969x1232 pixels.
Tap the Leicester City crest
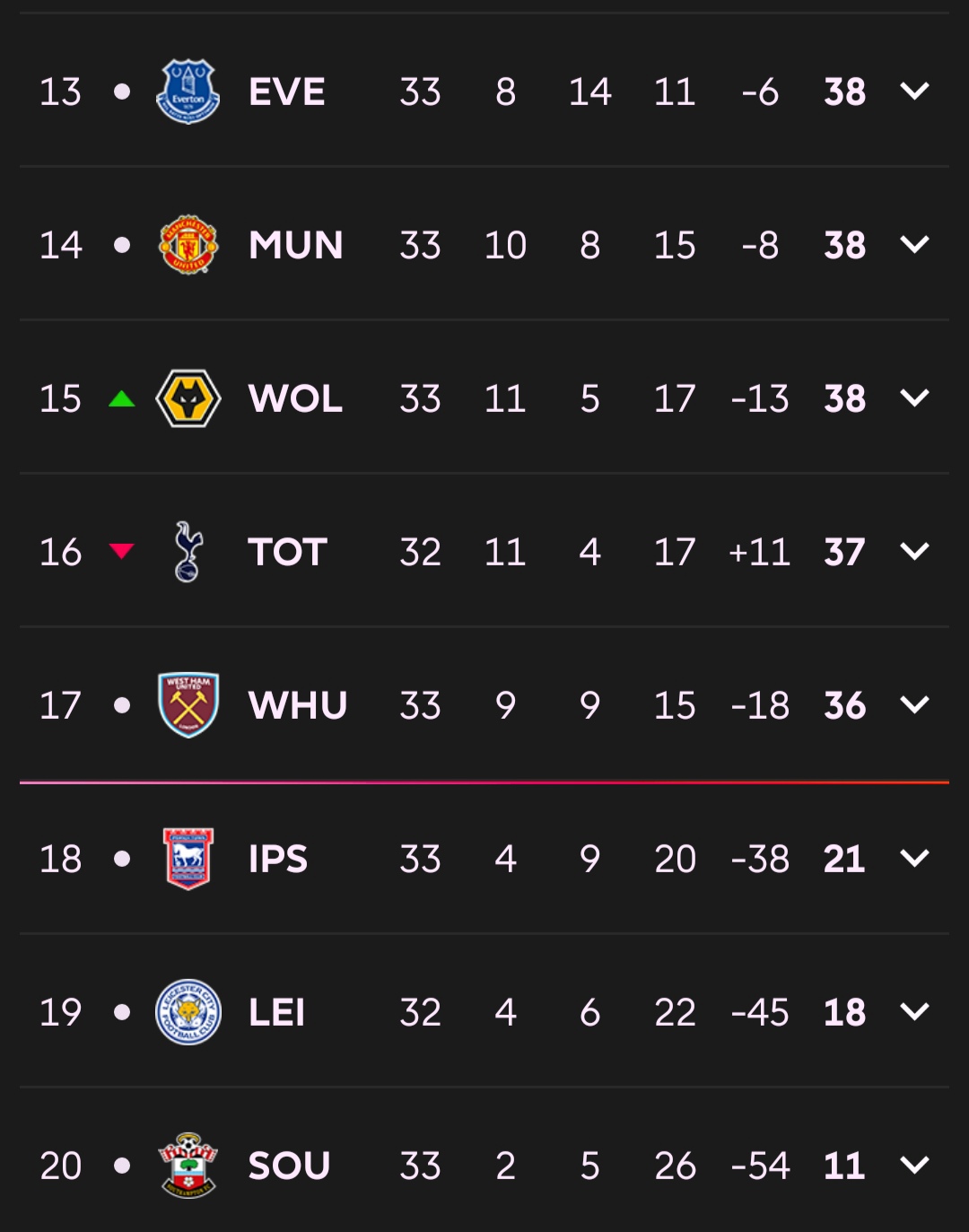(188, 1012)
